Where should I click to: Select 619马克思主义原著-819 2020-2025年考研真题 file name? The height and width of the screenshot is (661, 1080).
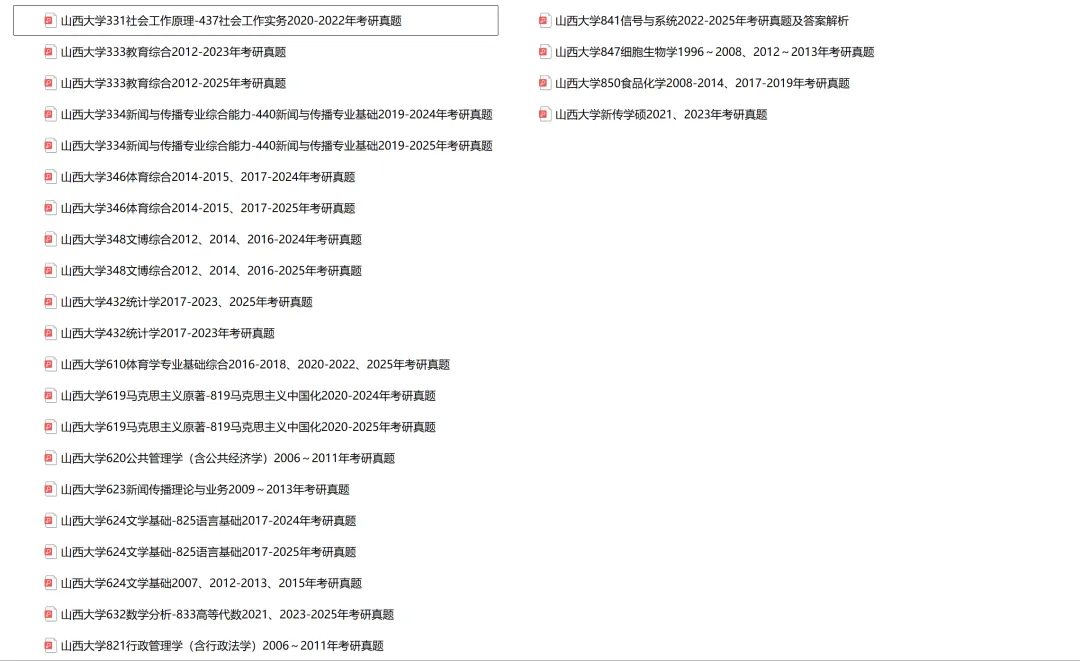click(249, 427)
